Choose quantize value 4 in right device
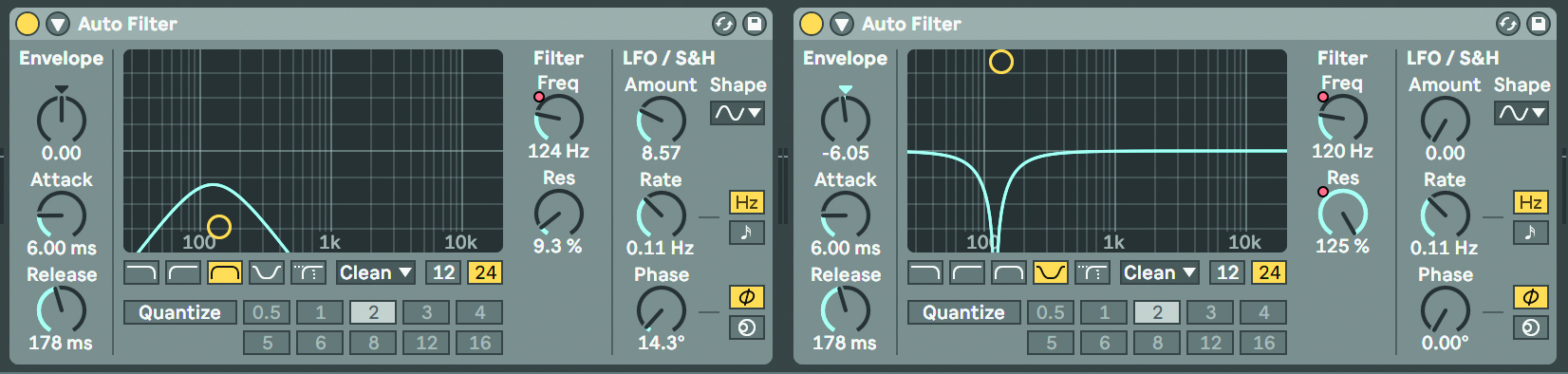The image size is (1568, 374). [1263, 312]
